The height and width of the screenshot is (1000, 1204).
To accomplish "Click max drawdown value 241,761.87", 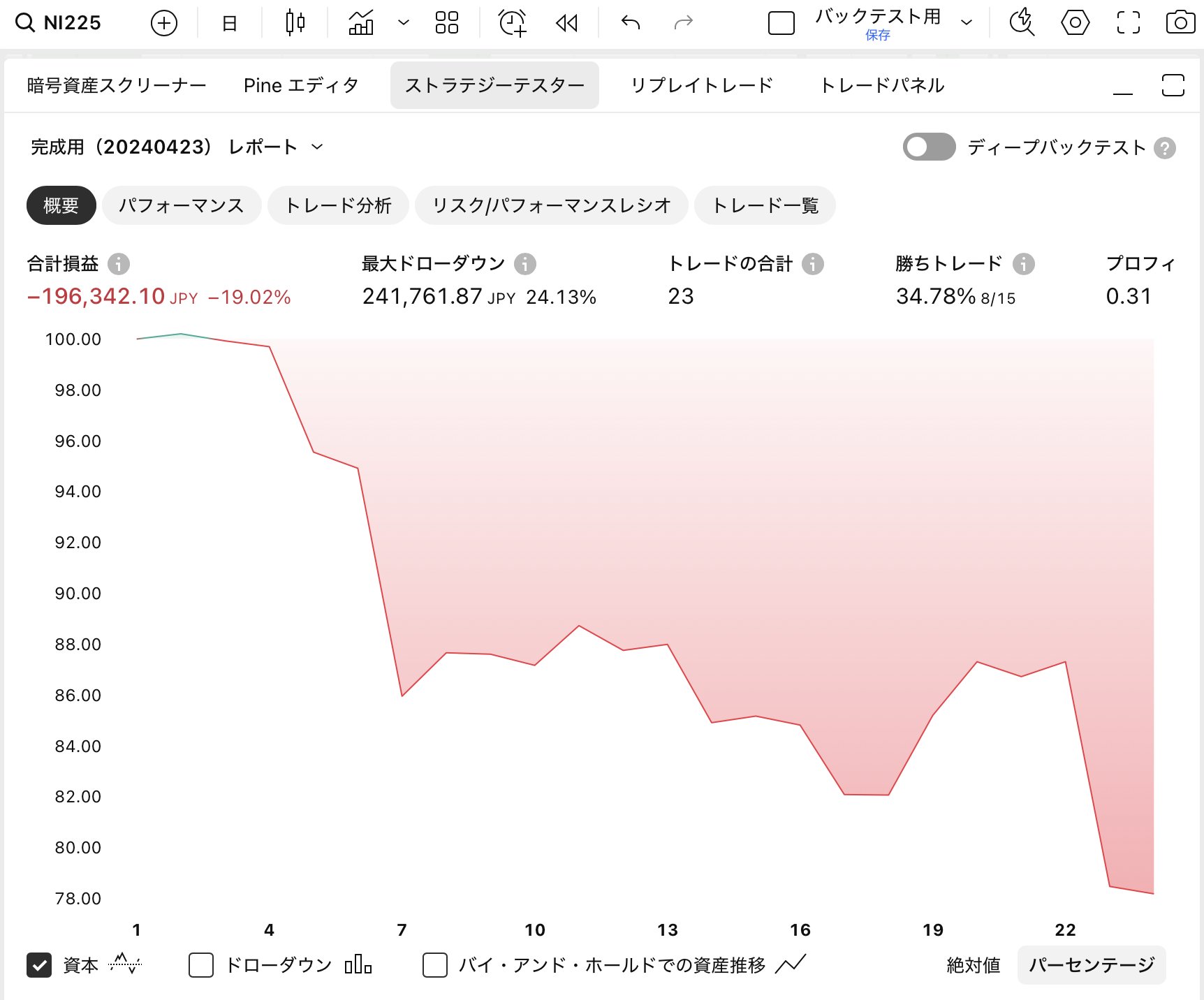I will click(x=422, y=296).
